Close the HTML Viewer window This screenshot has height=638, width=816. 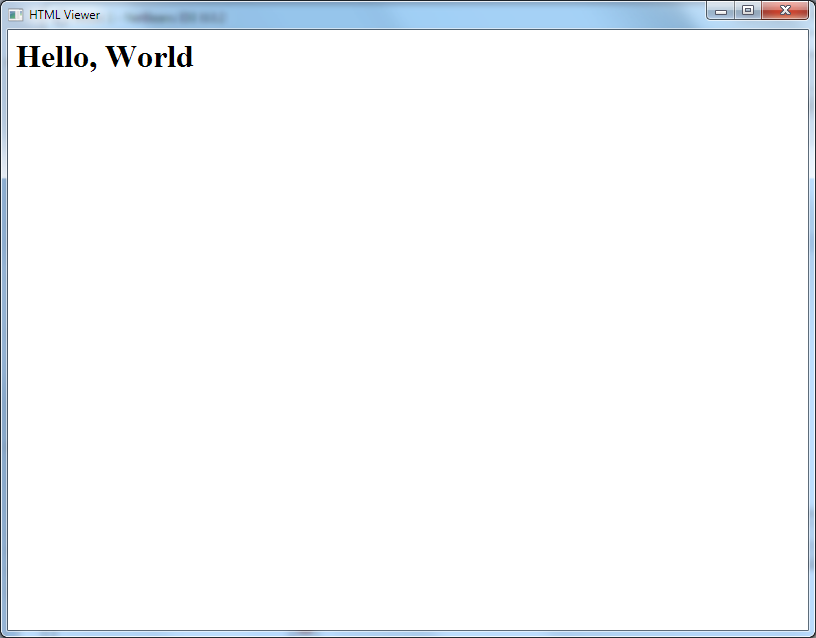784,10
